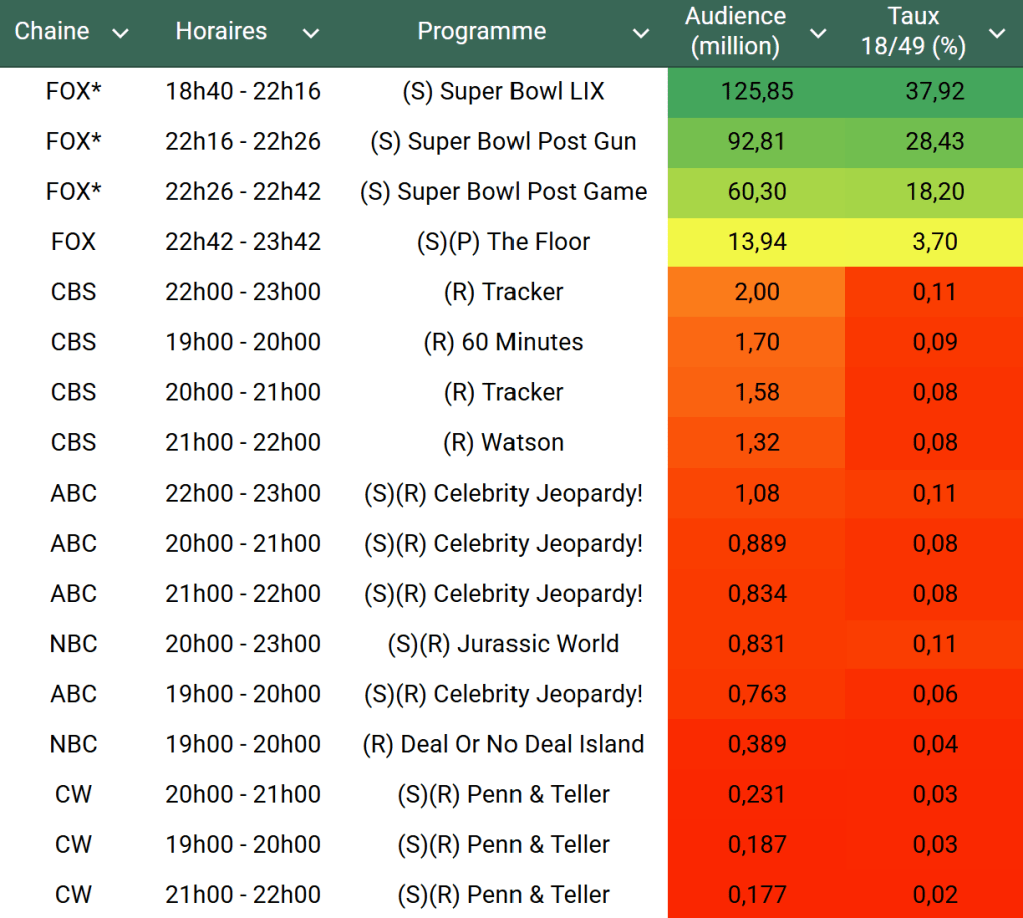This screenshot has width=1023, height=918.
Task: Click the 20h00 - 23h00 NBC time slot
Action: 243,644
